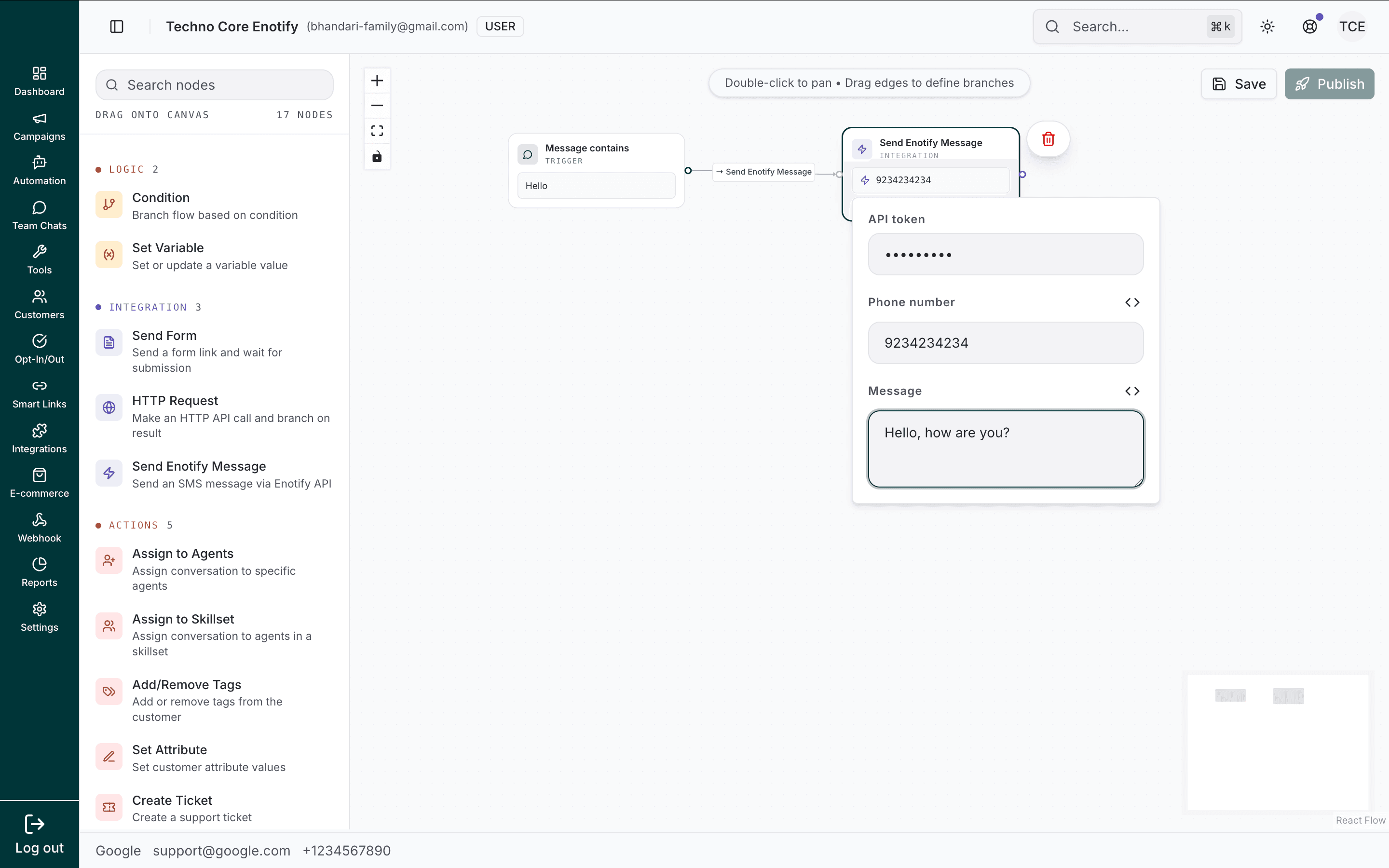Click the API token field
The width and height of the screenshot is (1389, 868).
point(1006,254)
